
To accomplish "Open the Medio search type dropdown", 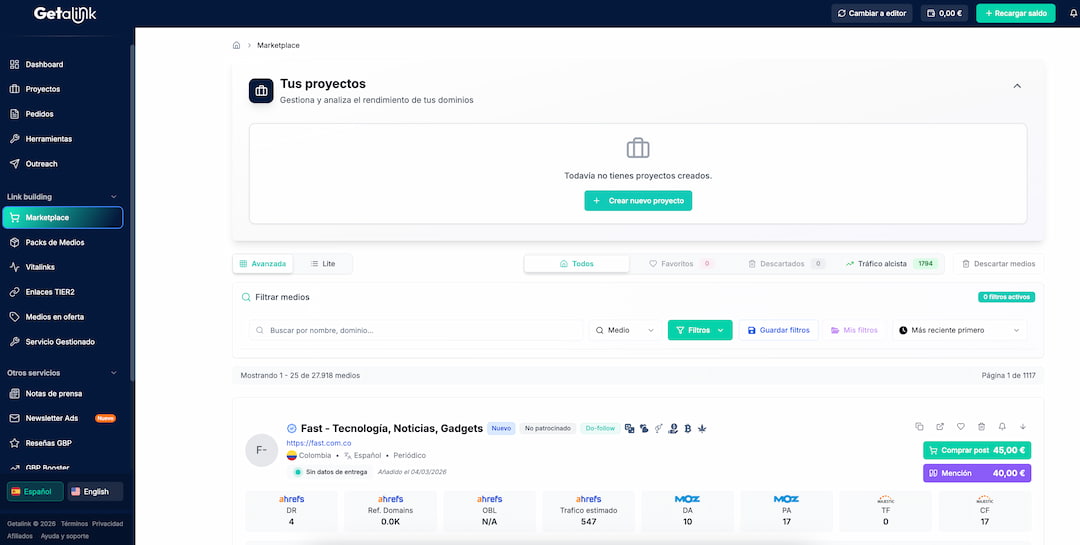I will pyautogui.click(x=625, y=330).
